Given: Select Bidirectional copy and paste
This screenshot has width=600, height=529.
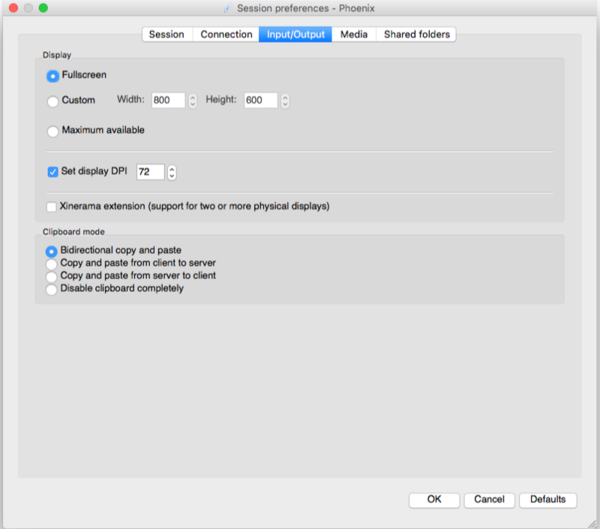Looking at the screenshot, I should click(x=52, y=251).
